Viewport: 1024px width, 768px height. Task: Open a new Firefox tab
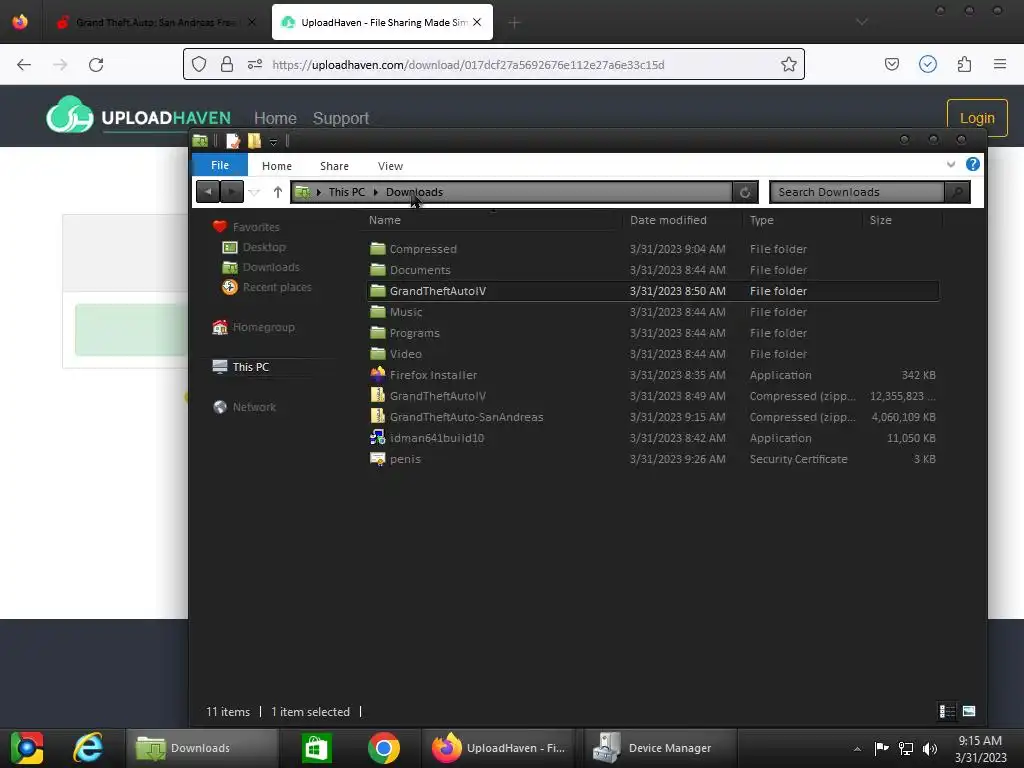(514, 23)
